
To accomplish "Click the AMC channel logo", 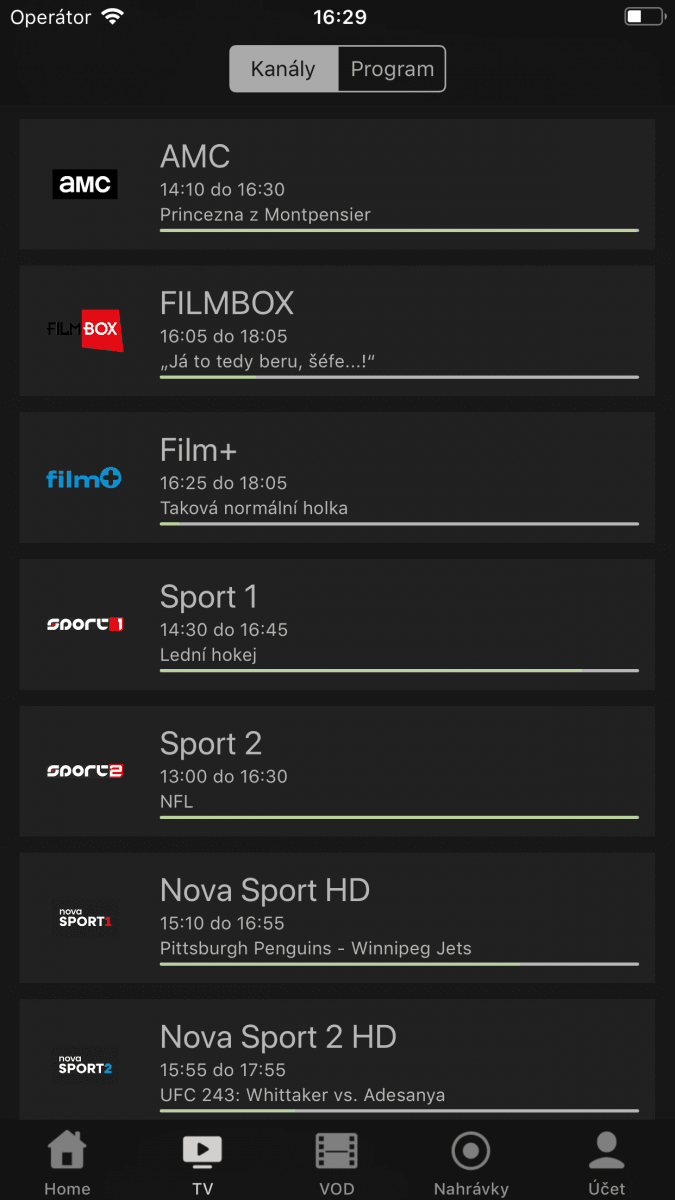I will click(x=84, y=184).
